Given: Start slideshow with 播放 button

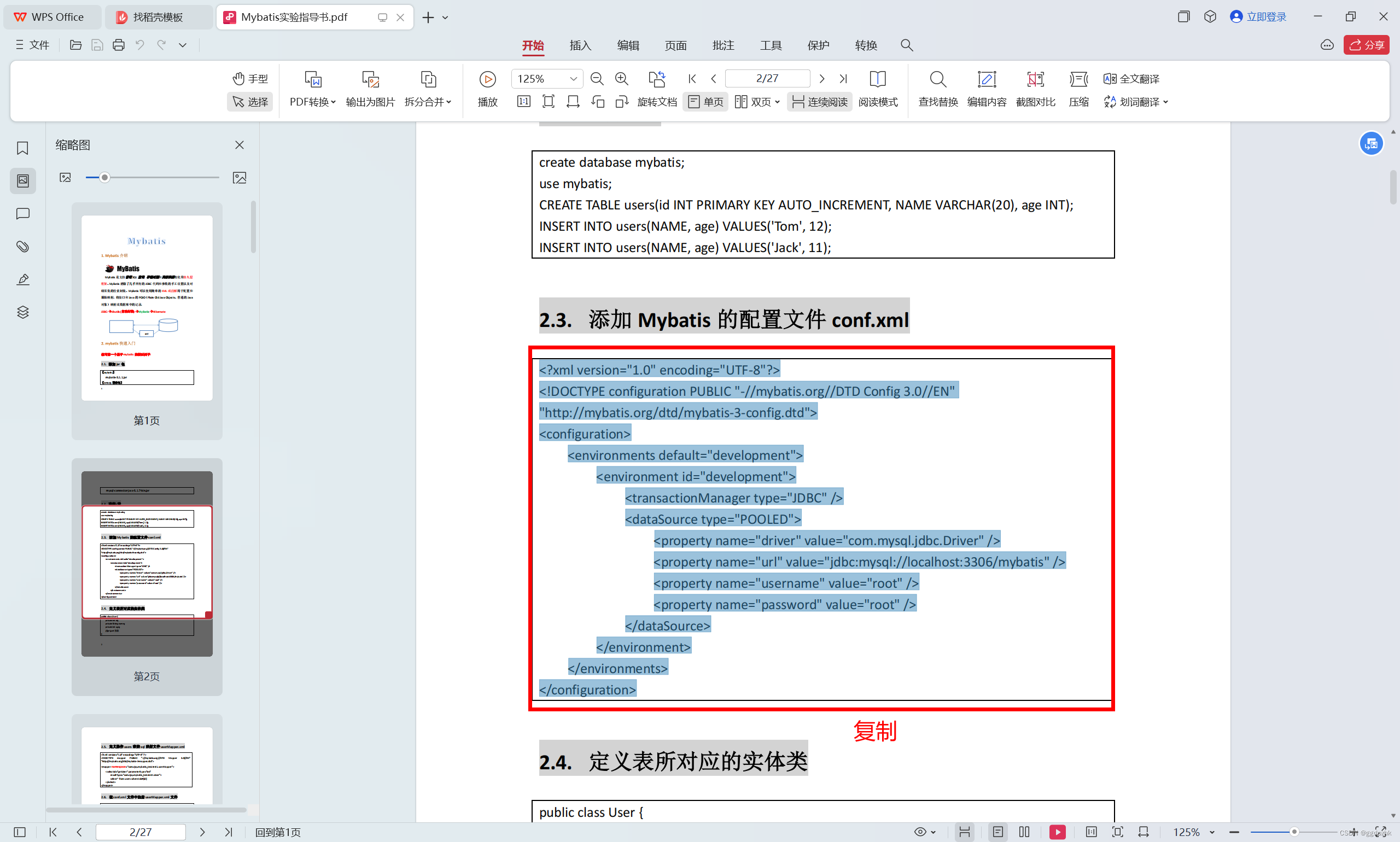Looking at the screenshot, I should (x=487, y=89).
